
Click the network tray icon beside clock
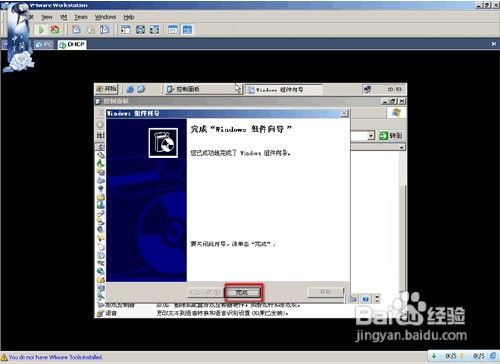(367, 89)
